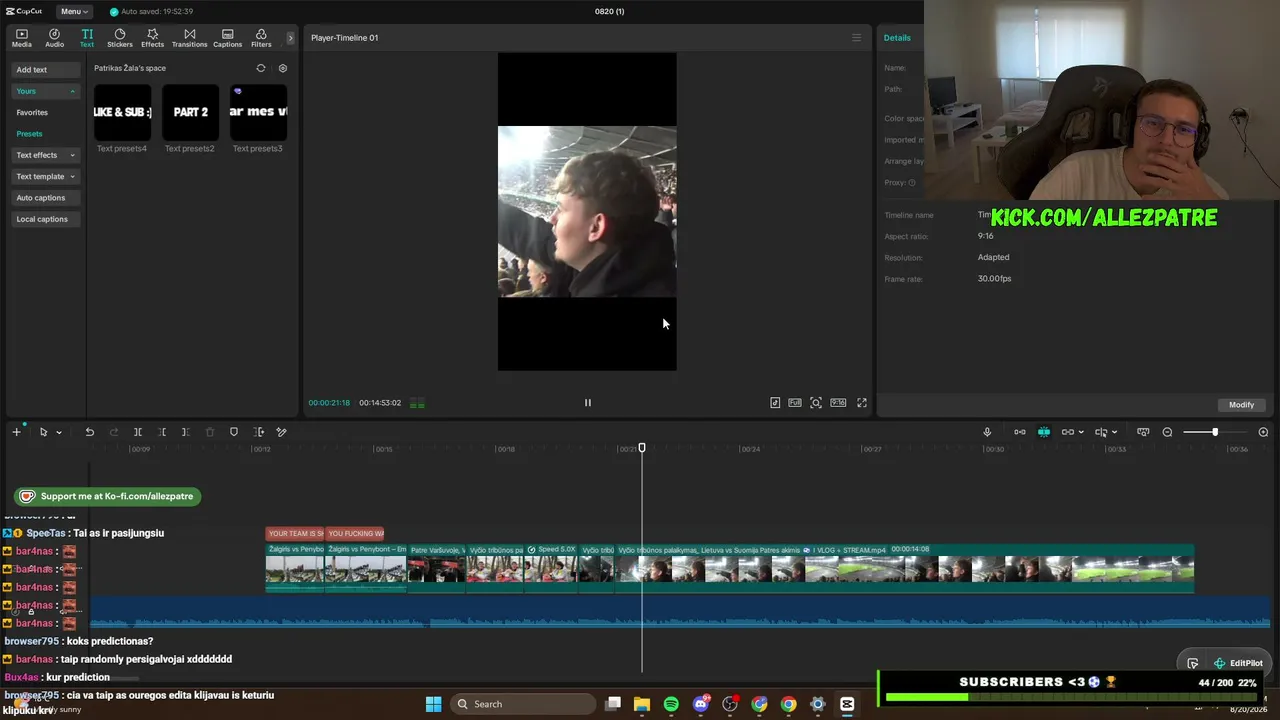
Task: Open the pointer tool mode dropdown
Action: click(59, 433)
